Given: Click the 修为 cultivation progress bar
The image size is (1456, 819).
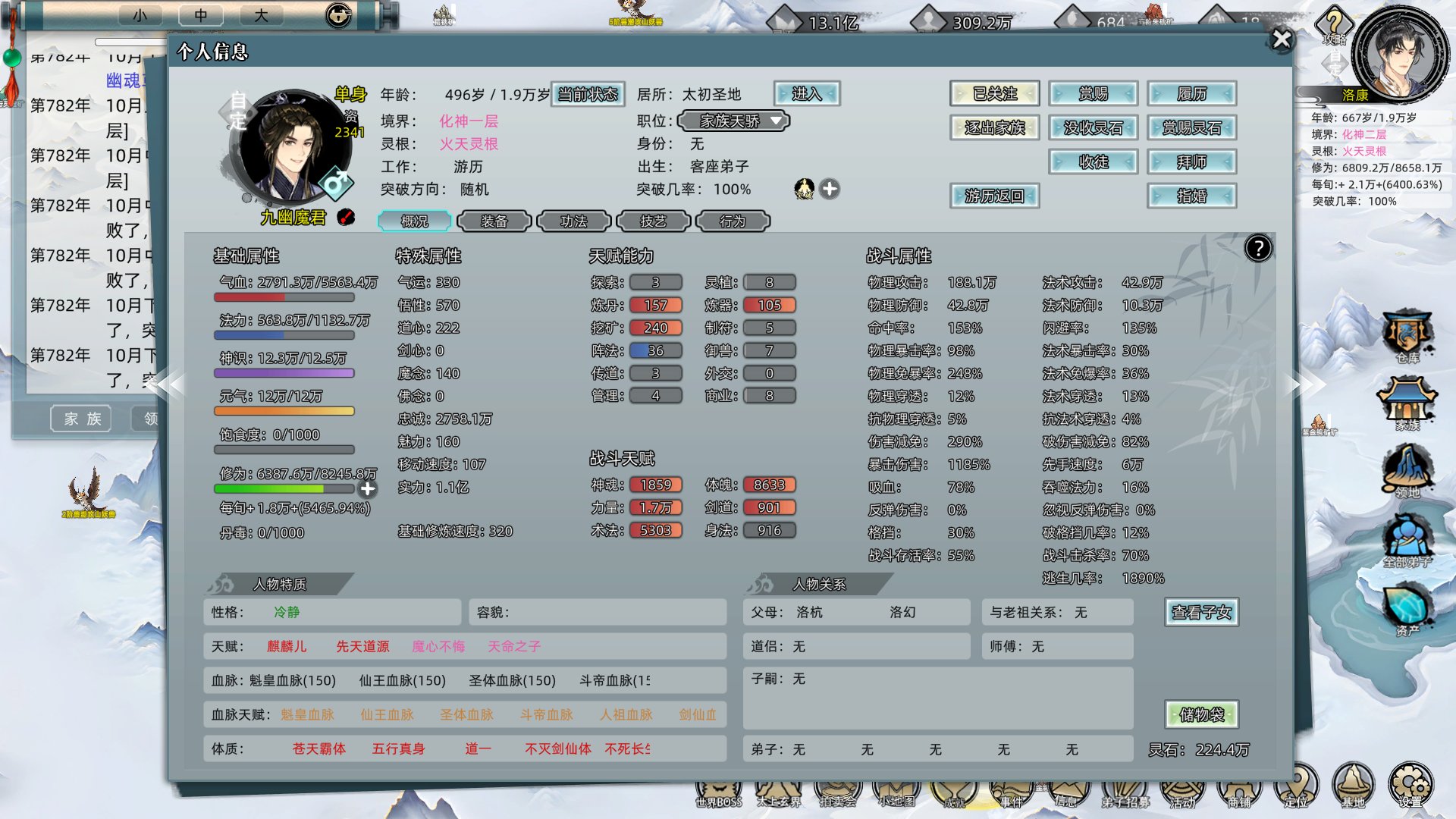Looking at the screenshot, I should [284, 489].
